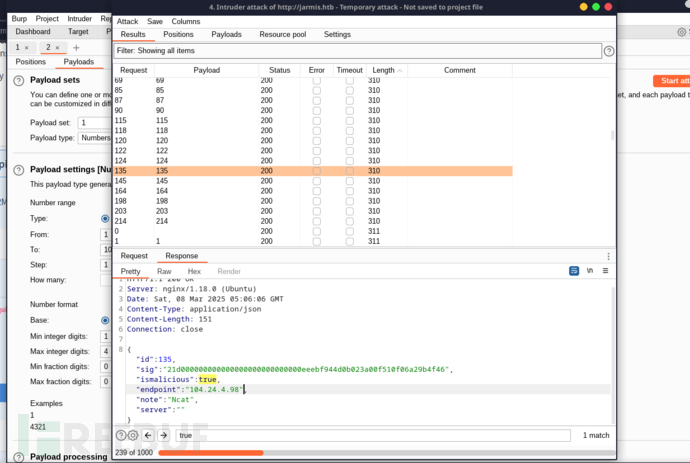Image resolution: width=690 pixels, height=463 pixels.
Task: Sort results by Payload column header
Action: click(x=206, y=70)
